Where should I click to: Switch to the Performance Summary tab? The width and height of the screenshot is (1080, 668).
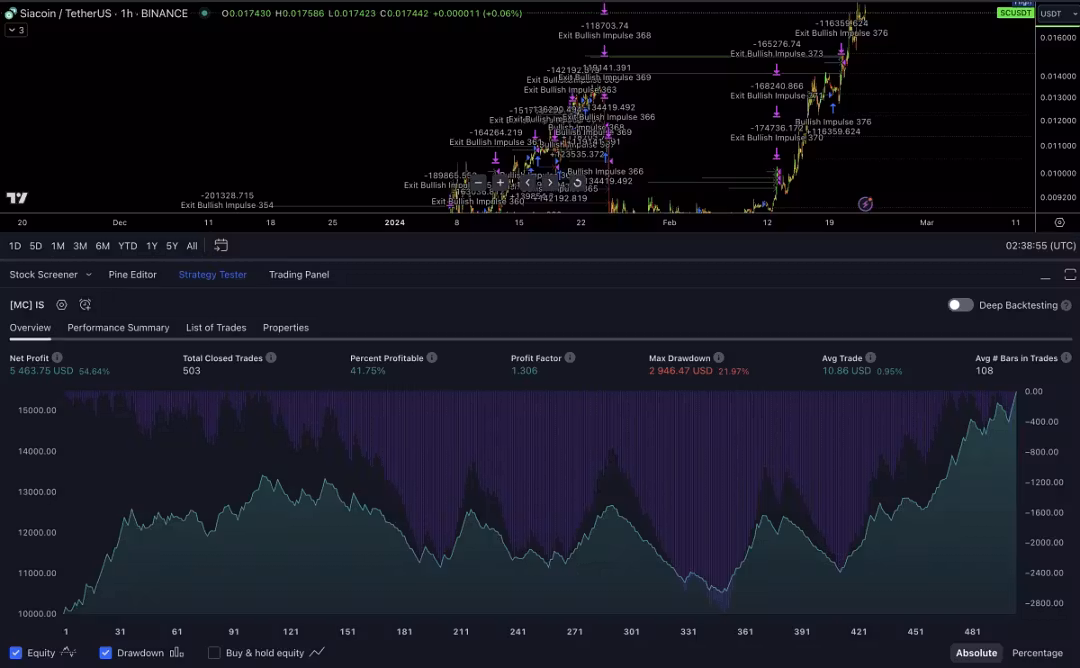coord(118,328)
